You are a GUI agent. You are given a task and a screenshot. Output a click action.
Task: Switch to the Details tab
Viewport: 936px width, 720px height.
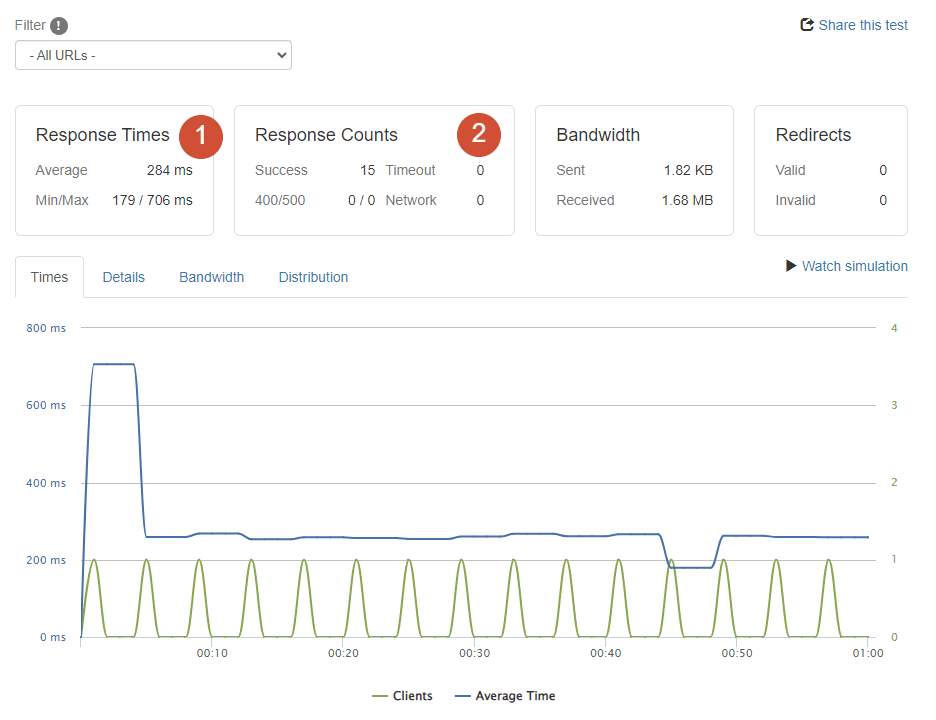123,277
